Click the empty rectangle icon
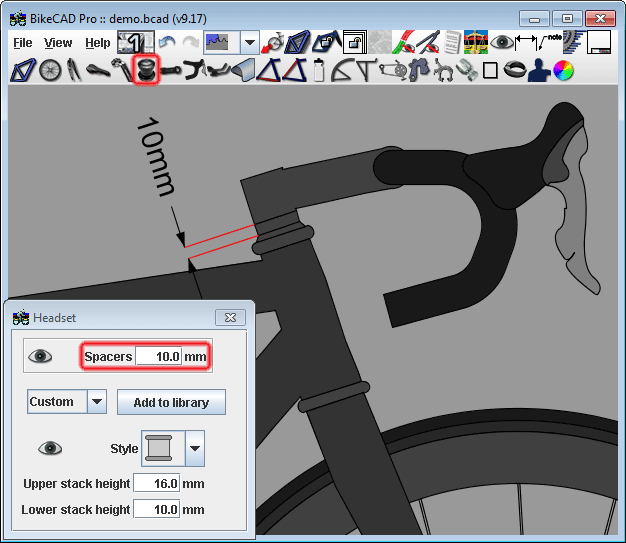Image resolution: width=626 pixels, height=543 pixels. pos(490,71)
